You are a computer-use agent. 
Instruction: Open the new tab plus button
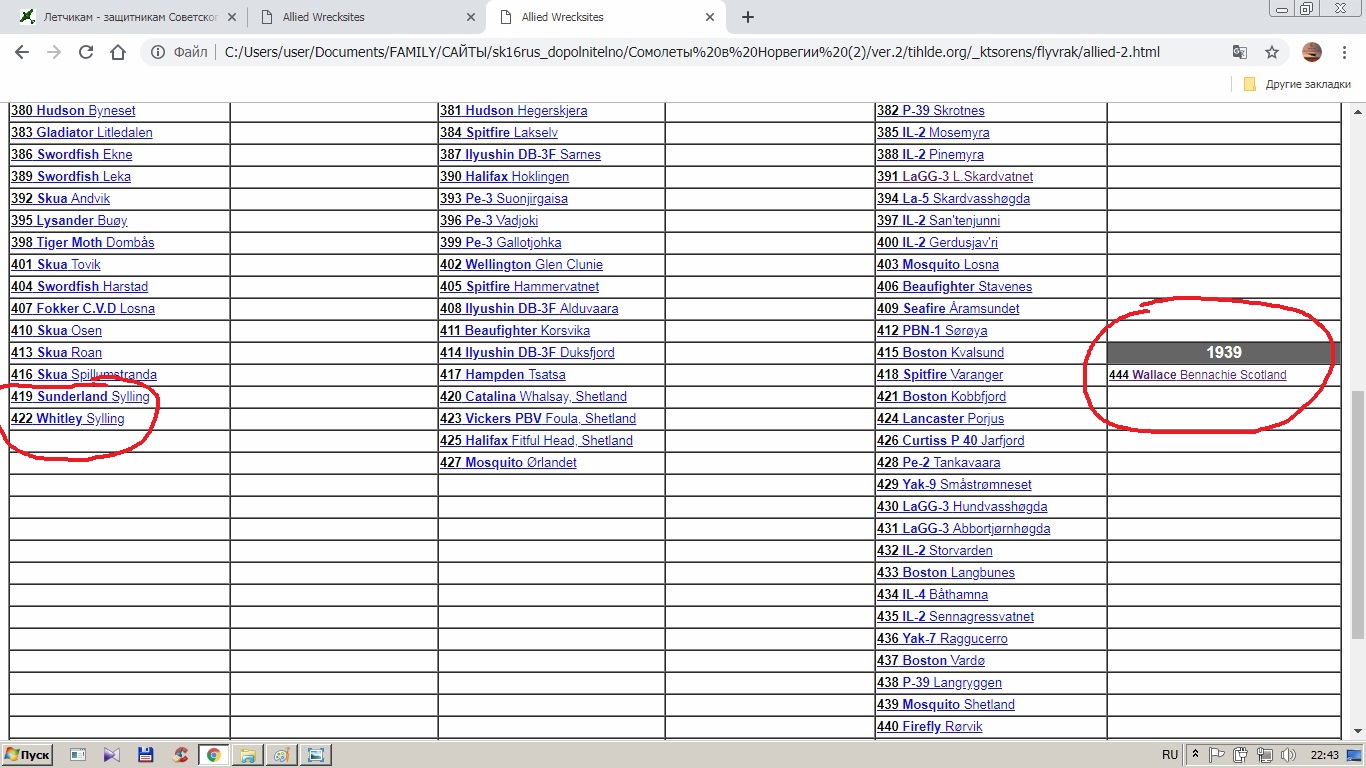coord(748,17)
